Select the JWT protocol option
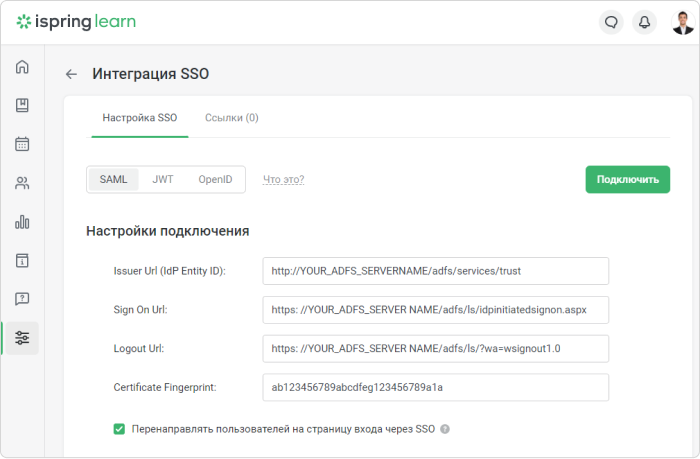The image size is (700, 459). point(163,179)
